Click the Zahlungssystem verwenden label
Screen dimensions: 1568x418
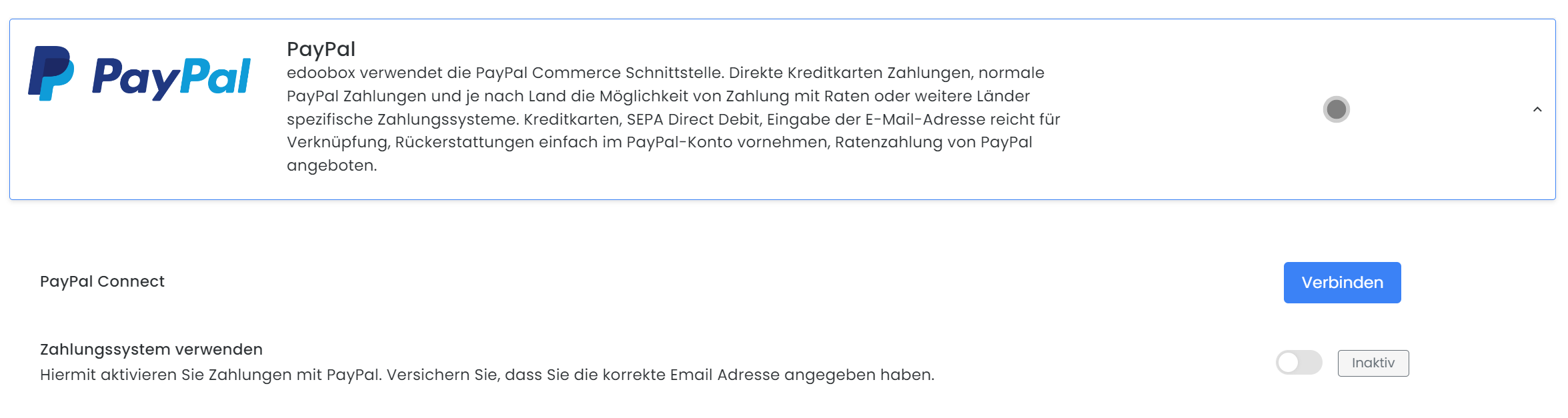[151, 349]
